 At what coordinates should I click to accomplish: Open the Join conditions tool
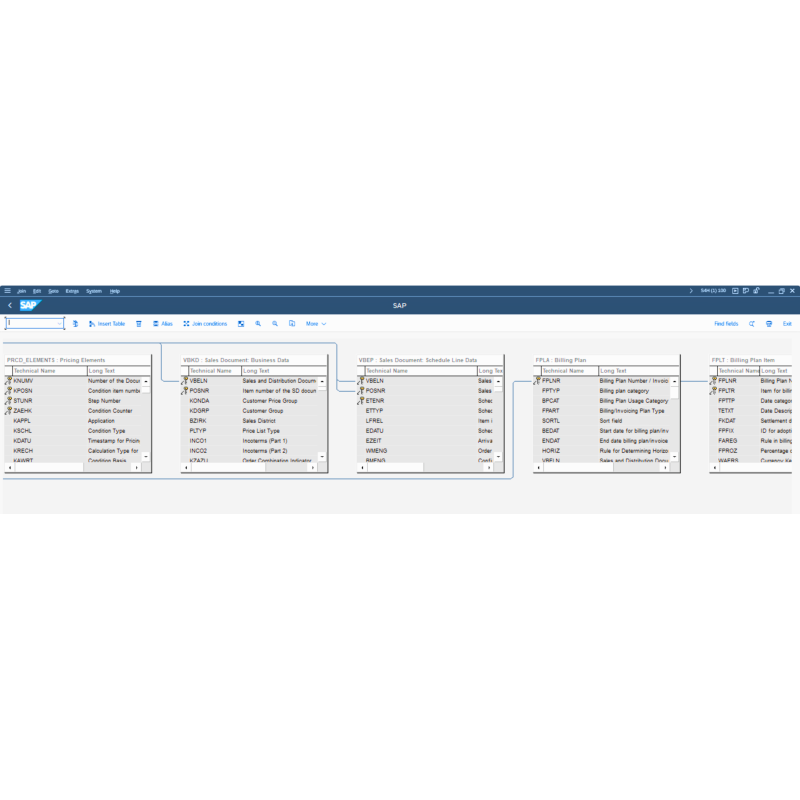click(x=203, y=324)
